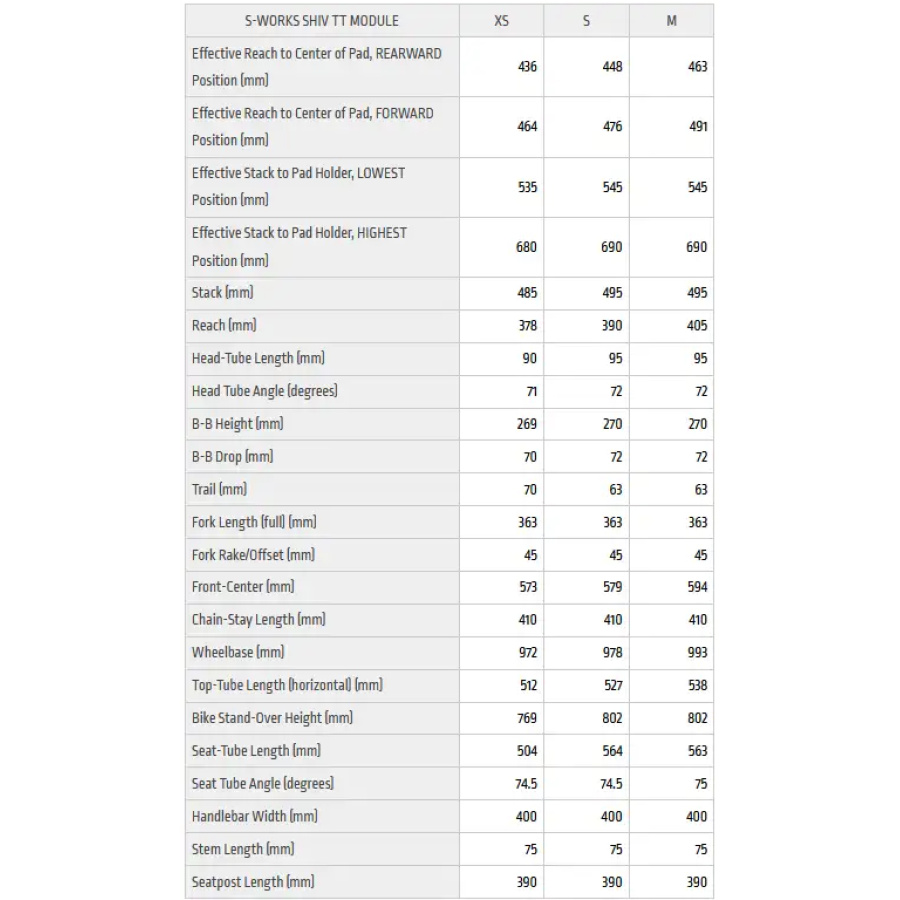Click the Wheelbase value 993 for M
The width and height of the screenshot is (900, 900).
(x=697, y=653)
